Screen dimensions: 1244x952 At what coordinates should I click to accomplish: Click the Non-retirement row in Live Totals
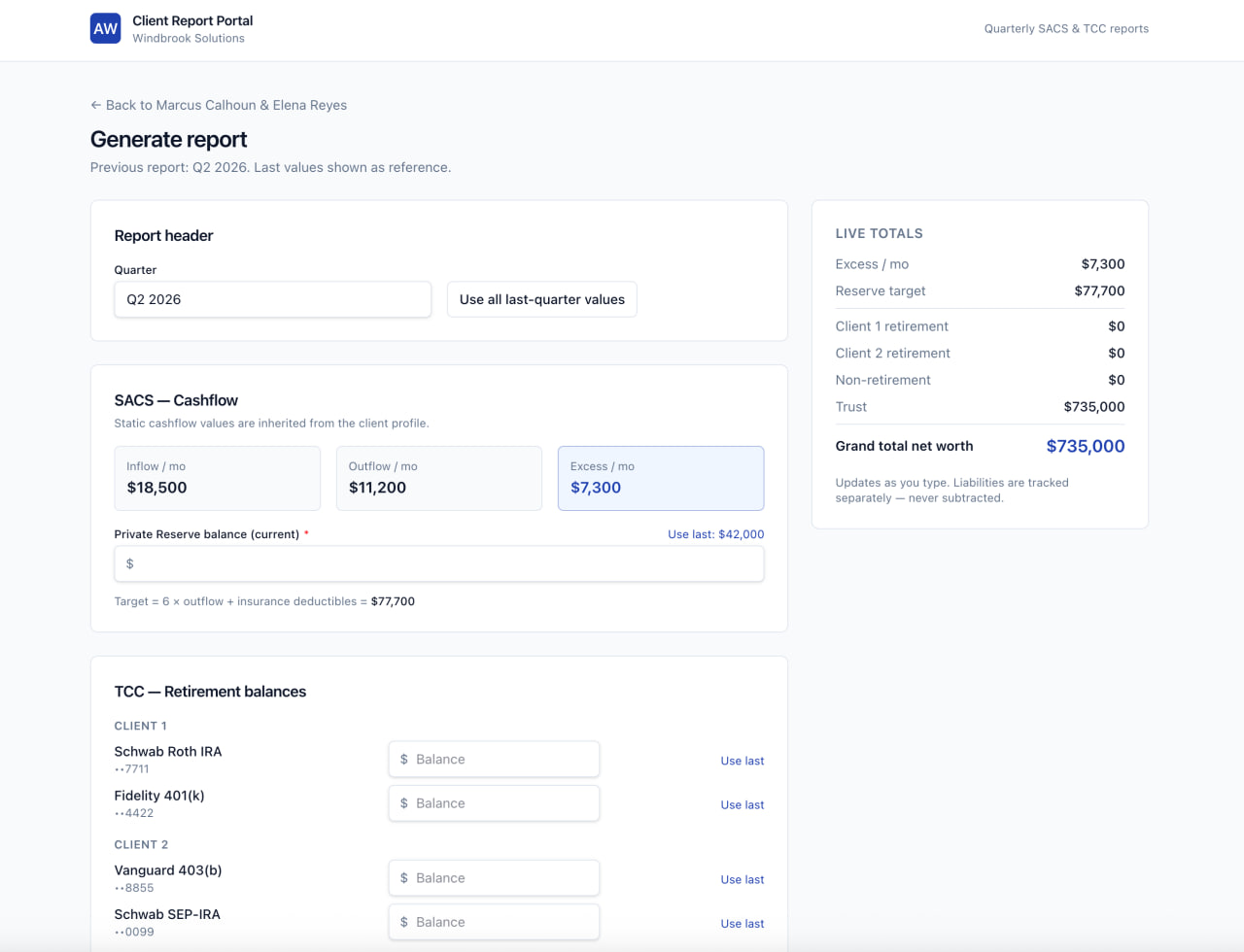click(x=980, y=380)
